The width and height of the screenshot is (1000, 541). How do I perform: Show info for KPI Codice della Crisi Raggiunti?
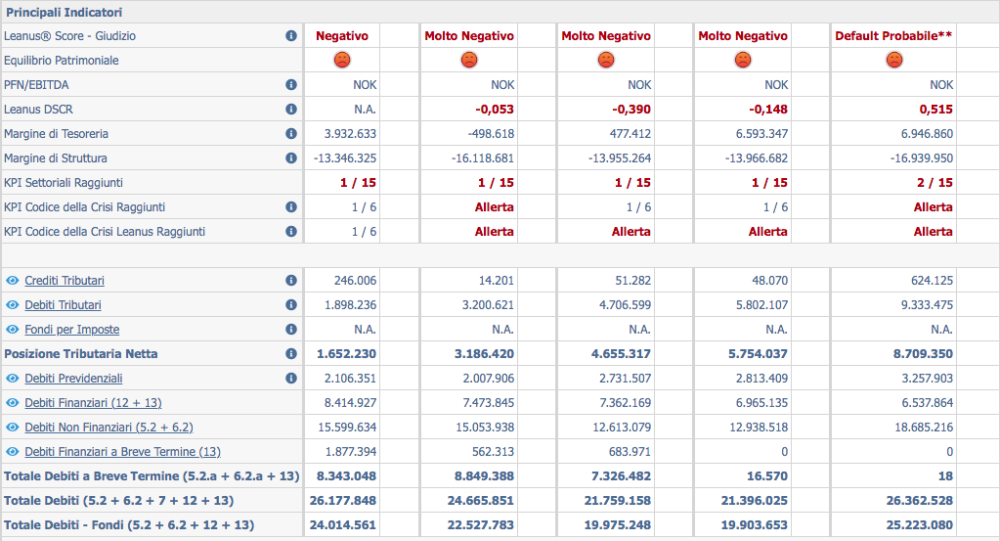pos(291,207)
